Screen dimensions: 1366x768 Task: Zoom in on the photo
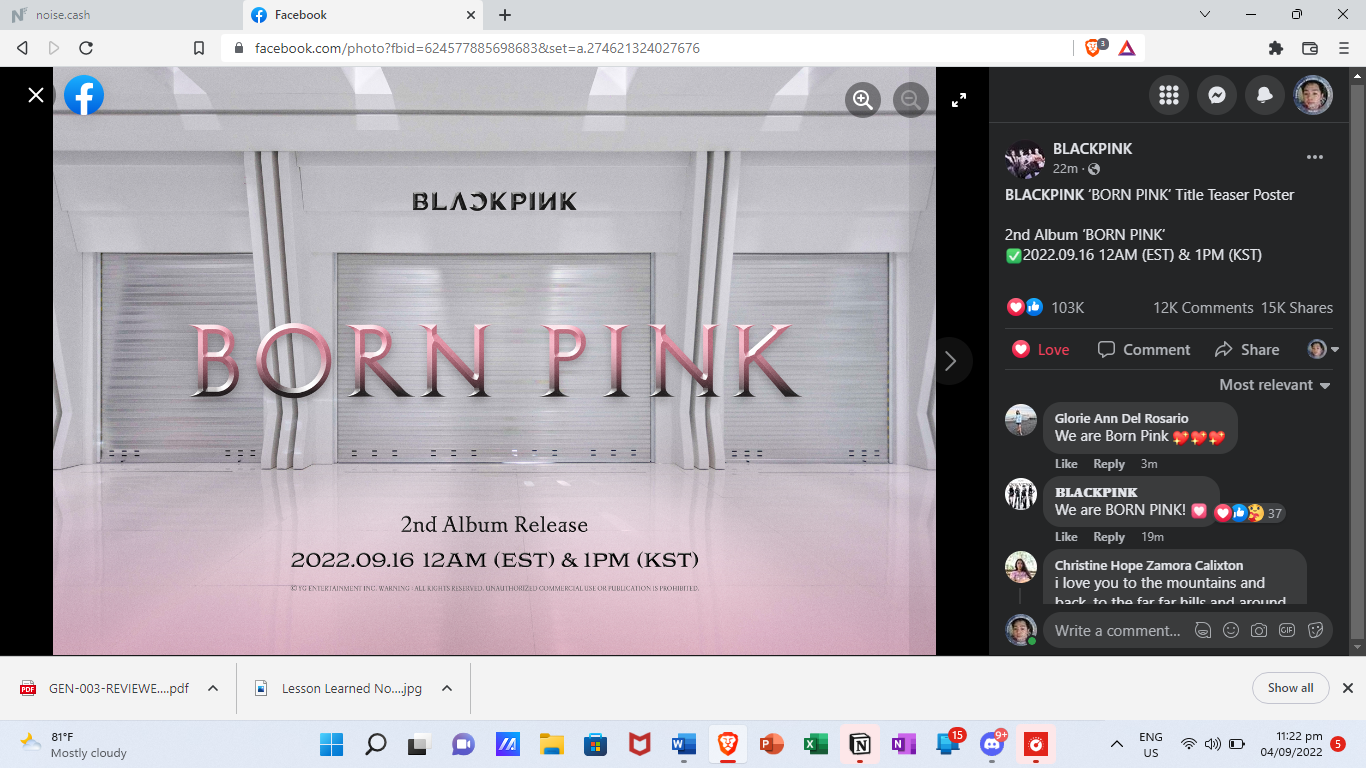(x=863, y=99)
